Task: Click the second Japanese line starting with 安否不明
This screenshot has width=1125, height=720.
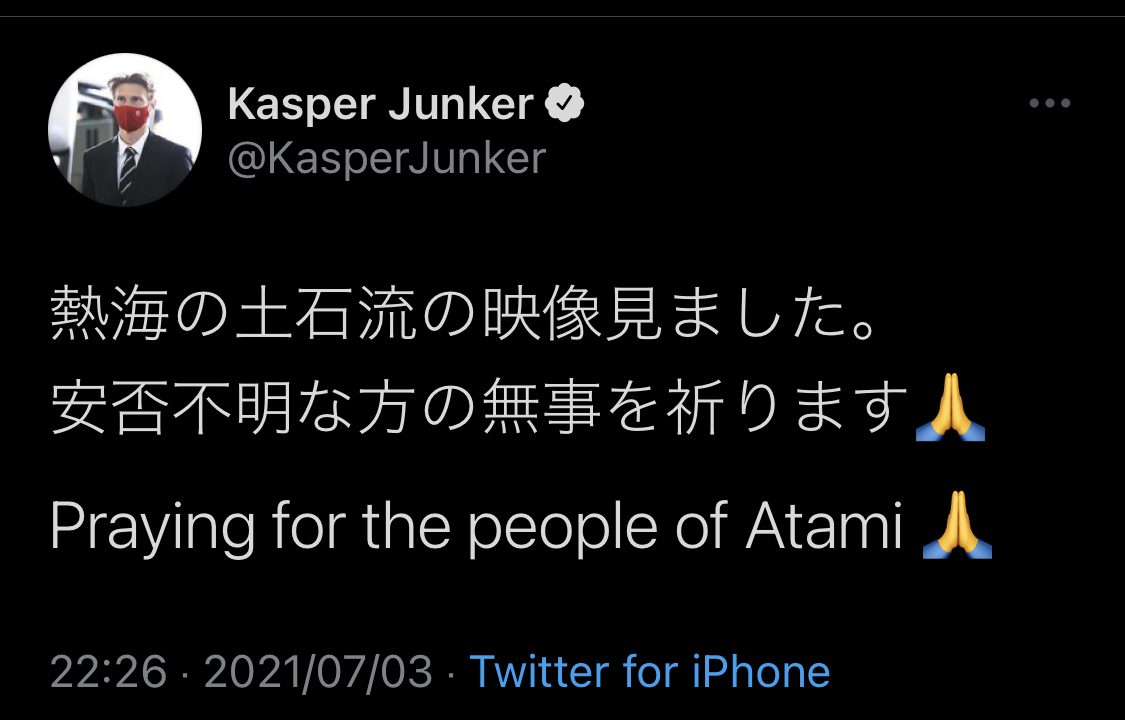Action: (480, 410)
